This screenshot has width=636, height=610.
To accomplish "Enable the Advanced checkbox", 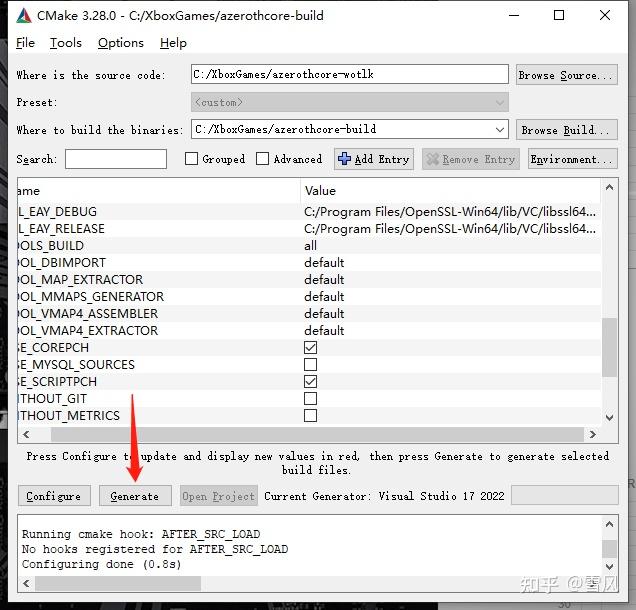I will (x=263, y=159).
